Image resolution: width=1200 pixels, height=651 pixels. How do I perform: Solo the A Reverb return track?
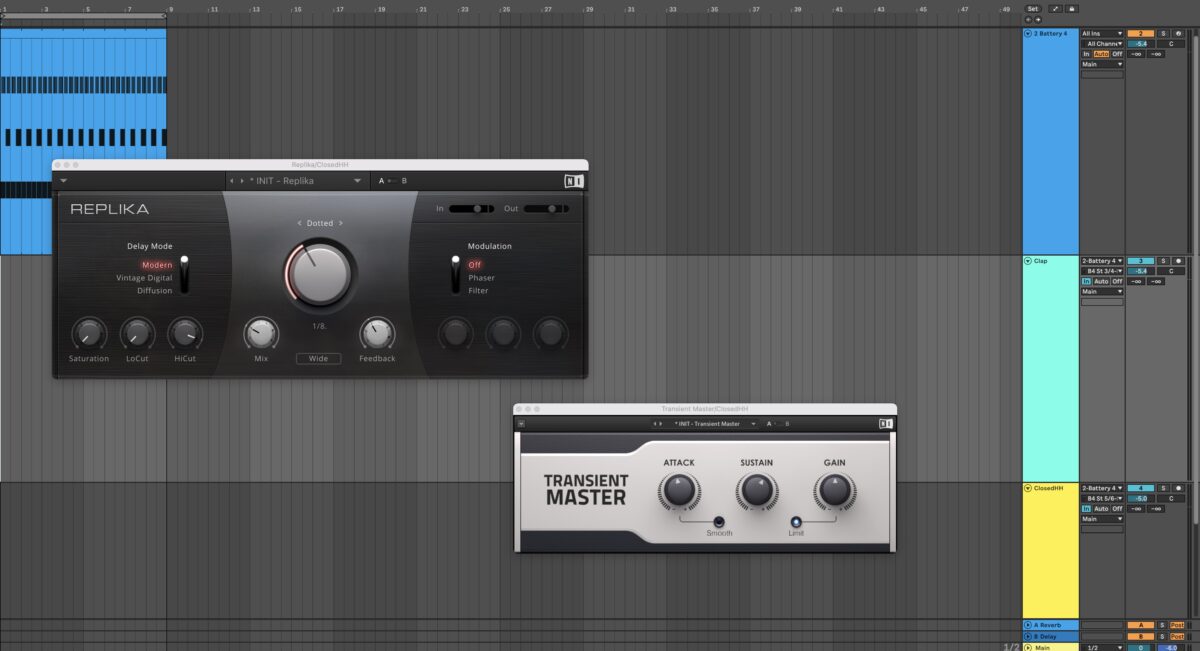(1163, 625)
